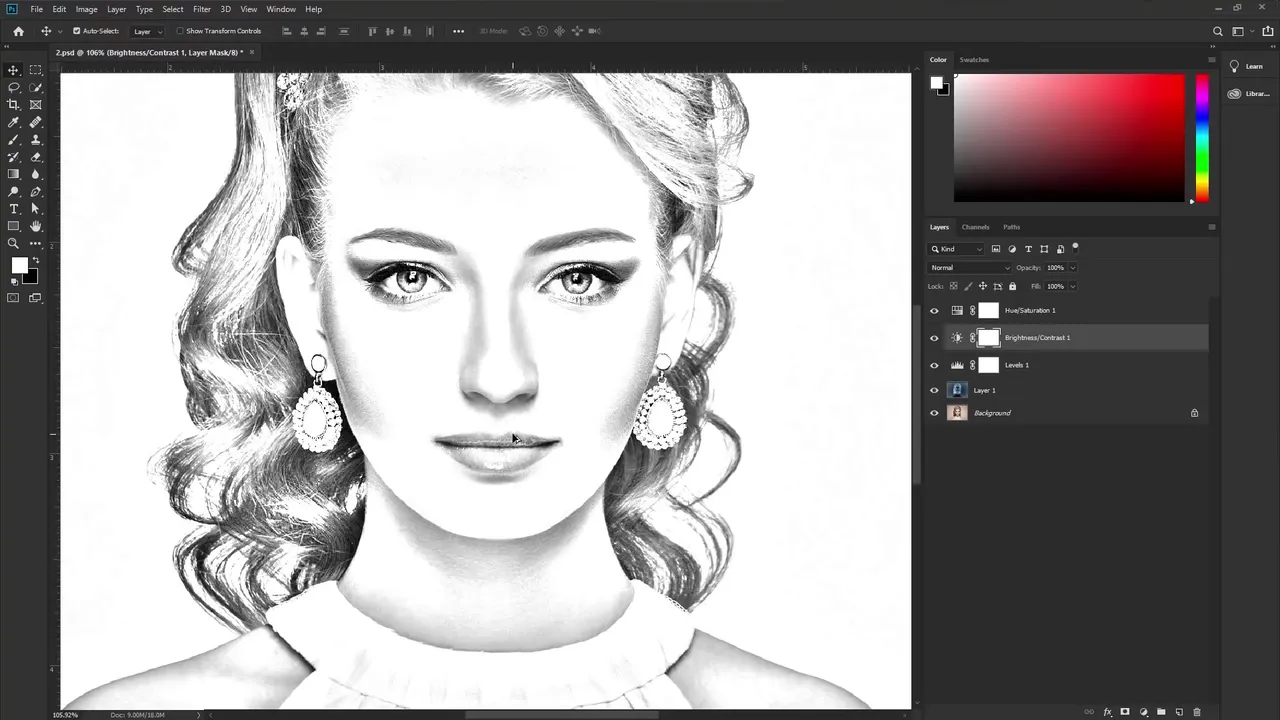Select the Zoom tool
Image resolution: width=1280 pixels, height=720 pixels.
pos(14,243)
